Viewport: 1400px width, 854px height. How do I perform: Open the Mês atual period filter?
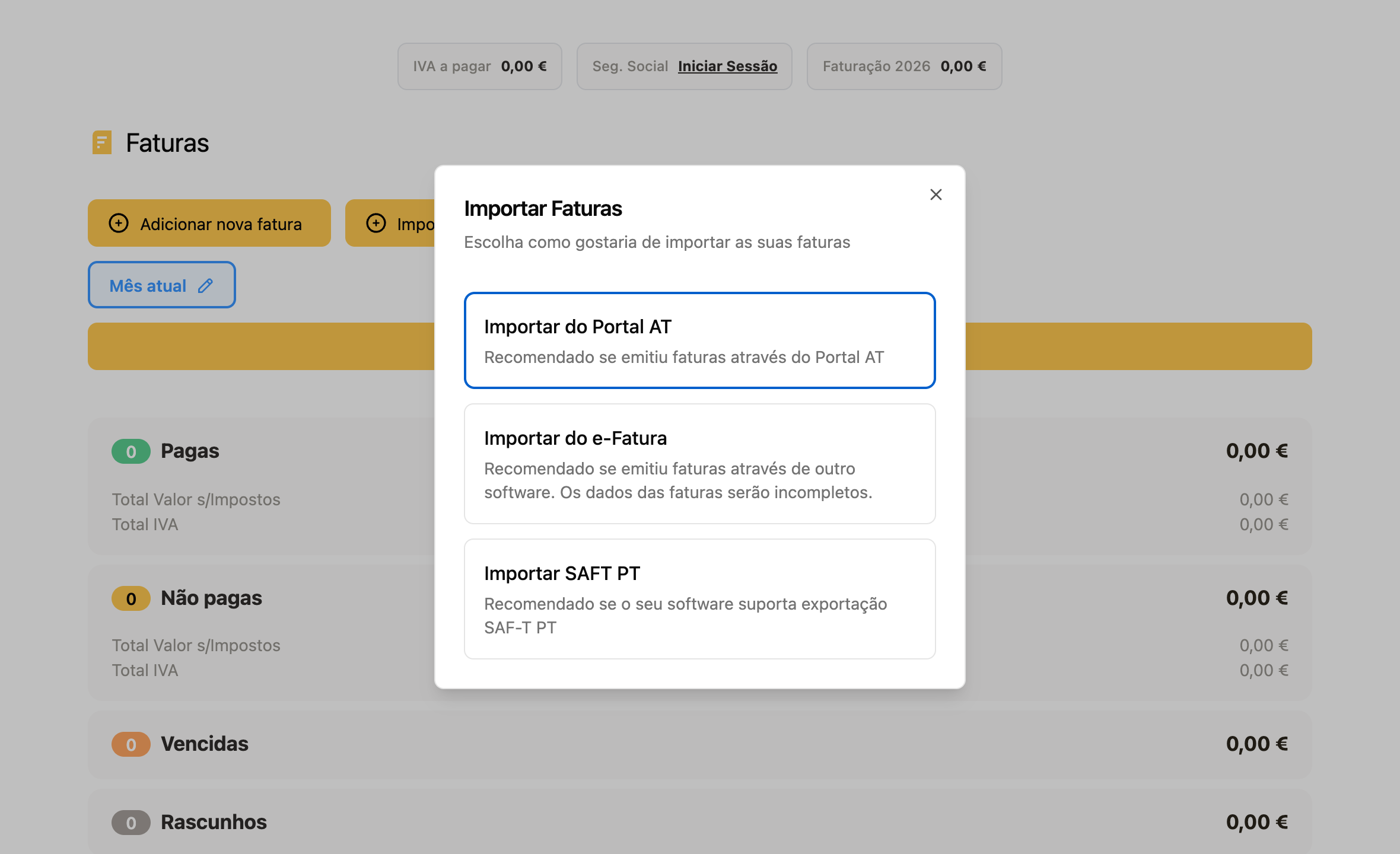pos(162,285)
